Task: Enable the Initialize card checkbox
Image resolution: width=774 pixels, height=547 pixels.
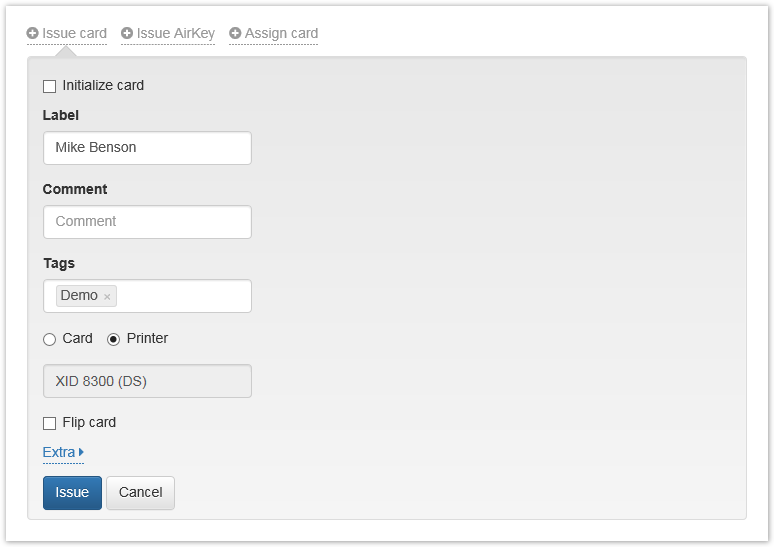Action: (50, 86)
